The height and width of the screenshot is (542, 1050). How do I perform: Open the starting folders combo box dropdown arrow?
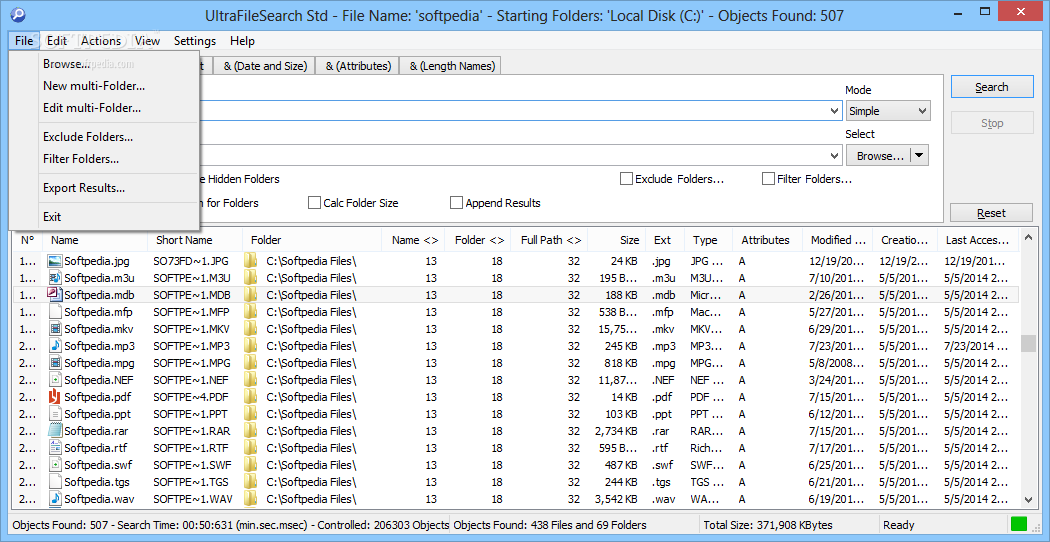pos(834,156)
